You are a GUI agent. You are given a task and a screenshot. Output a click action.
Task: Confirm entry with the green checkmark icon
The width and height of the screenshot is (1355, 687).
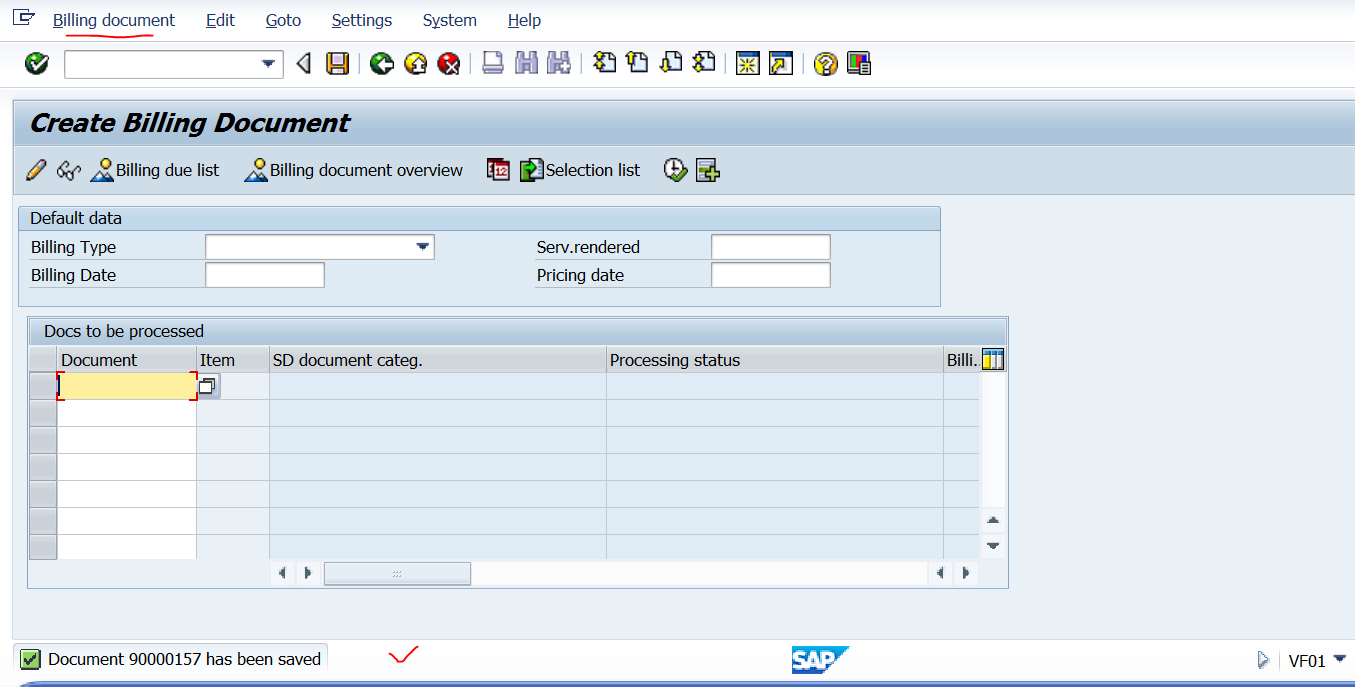tap(36, 62)
